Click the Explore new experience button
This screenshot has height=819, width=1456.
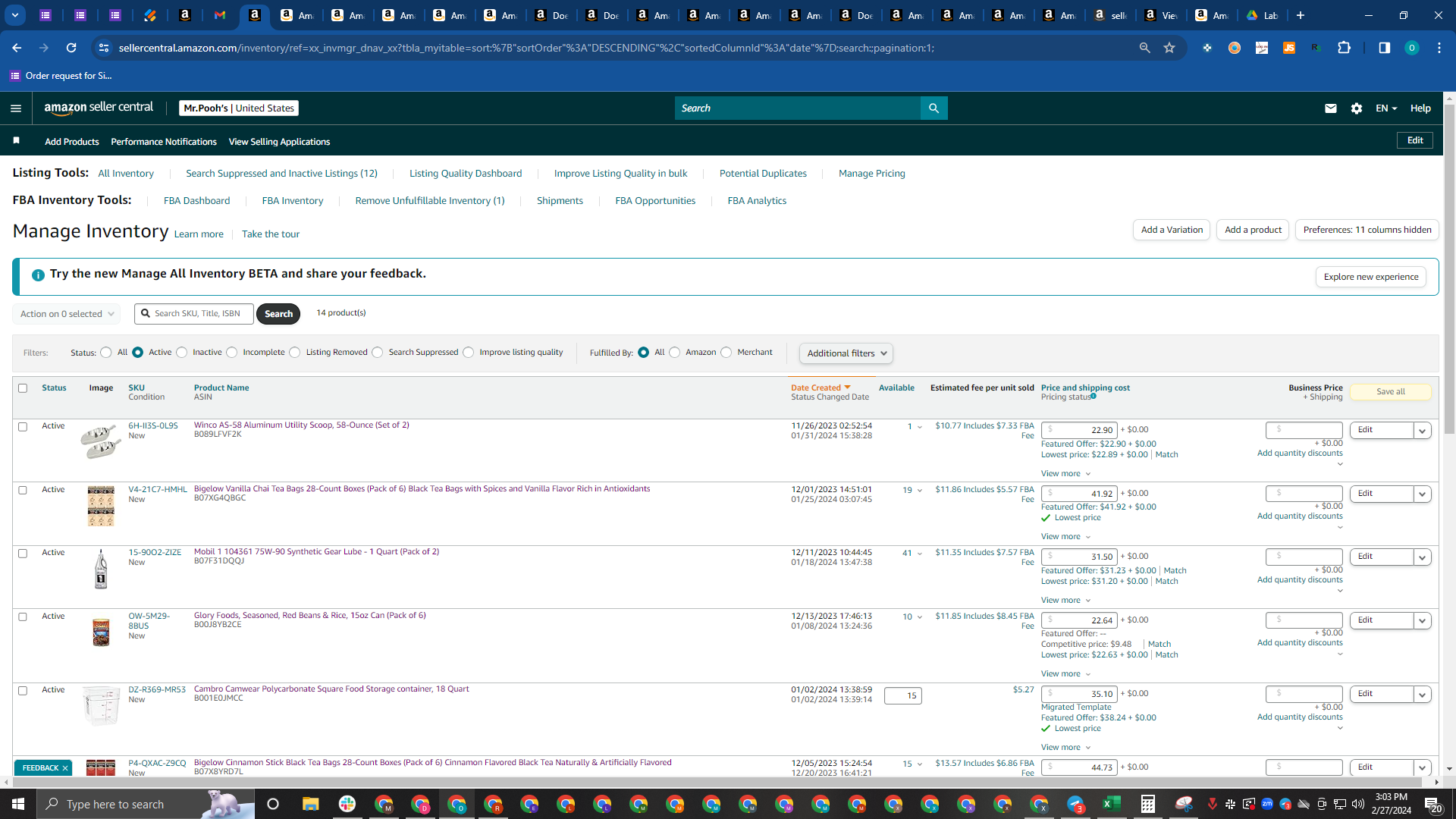(1371, 277)
